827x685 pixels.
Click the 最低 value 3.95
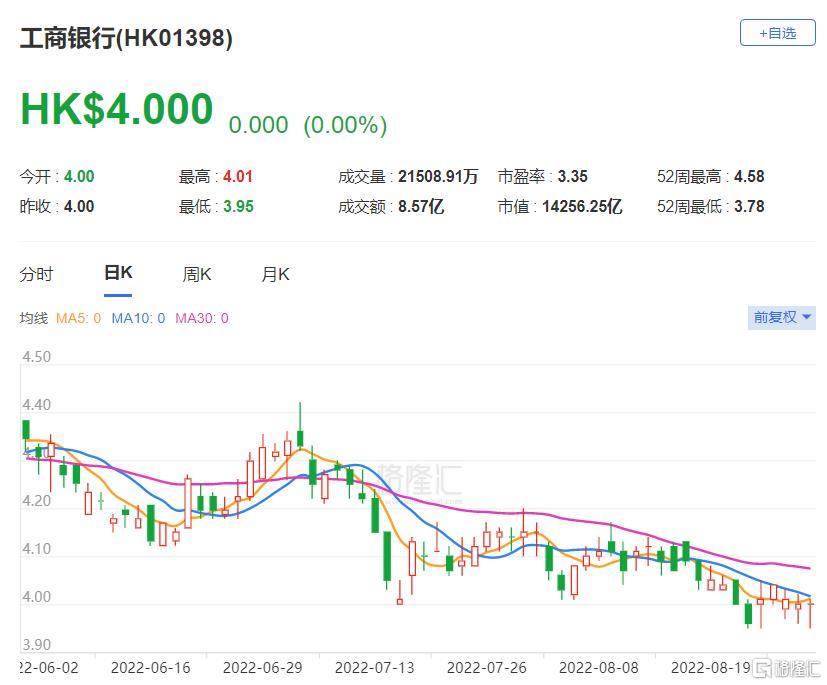238,206
